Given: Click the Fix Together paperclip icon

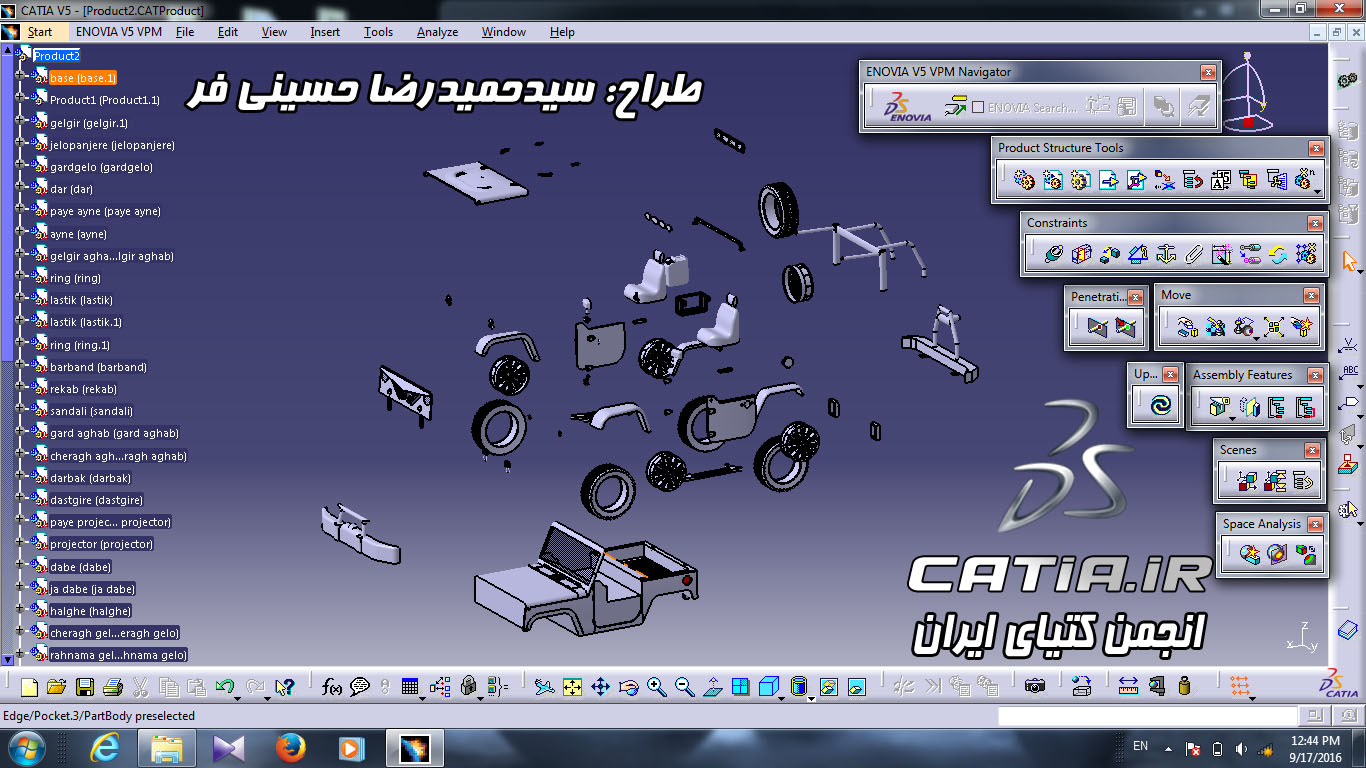Looking at the screenshot, I should point(1193,254).
